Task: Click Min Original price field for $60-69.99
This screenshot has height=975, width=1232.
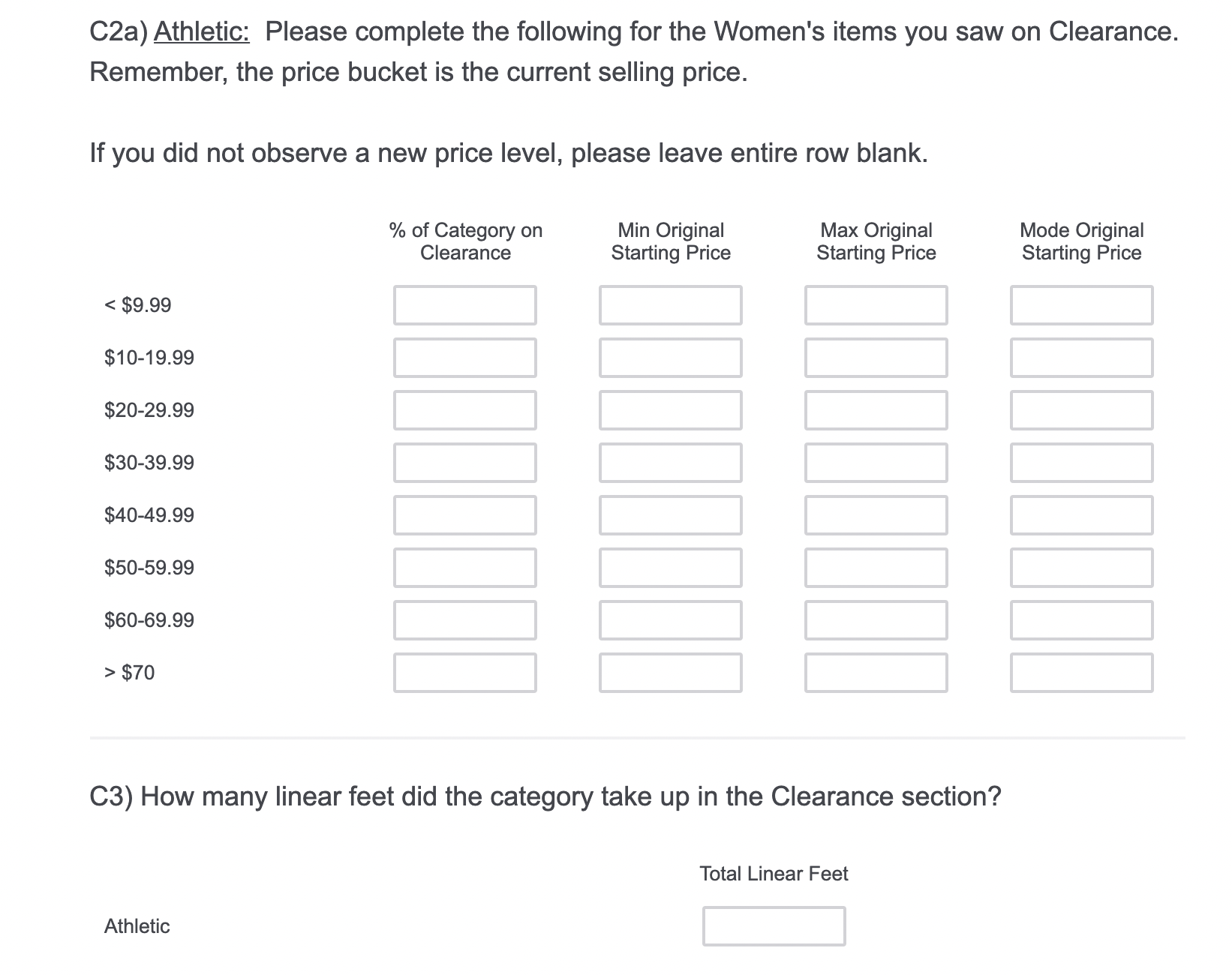Action: pyautogui.click(x=670, y=620)
